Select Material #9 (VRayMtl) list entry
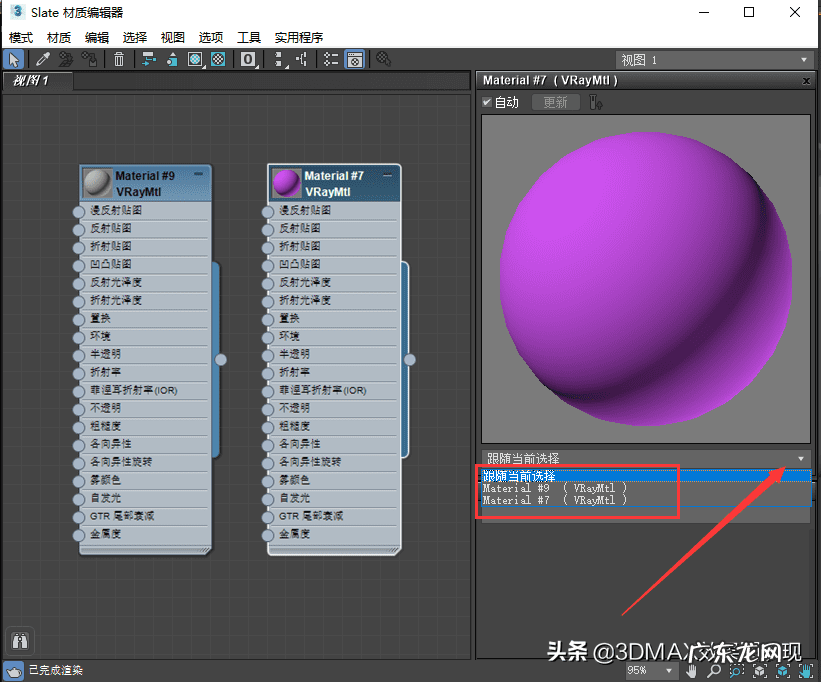This screenshot has width=821, height=682. pos(554,488)
